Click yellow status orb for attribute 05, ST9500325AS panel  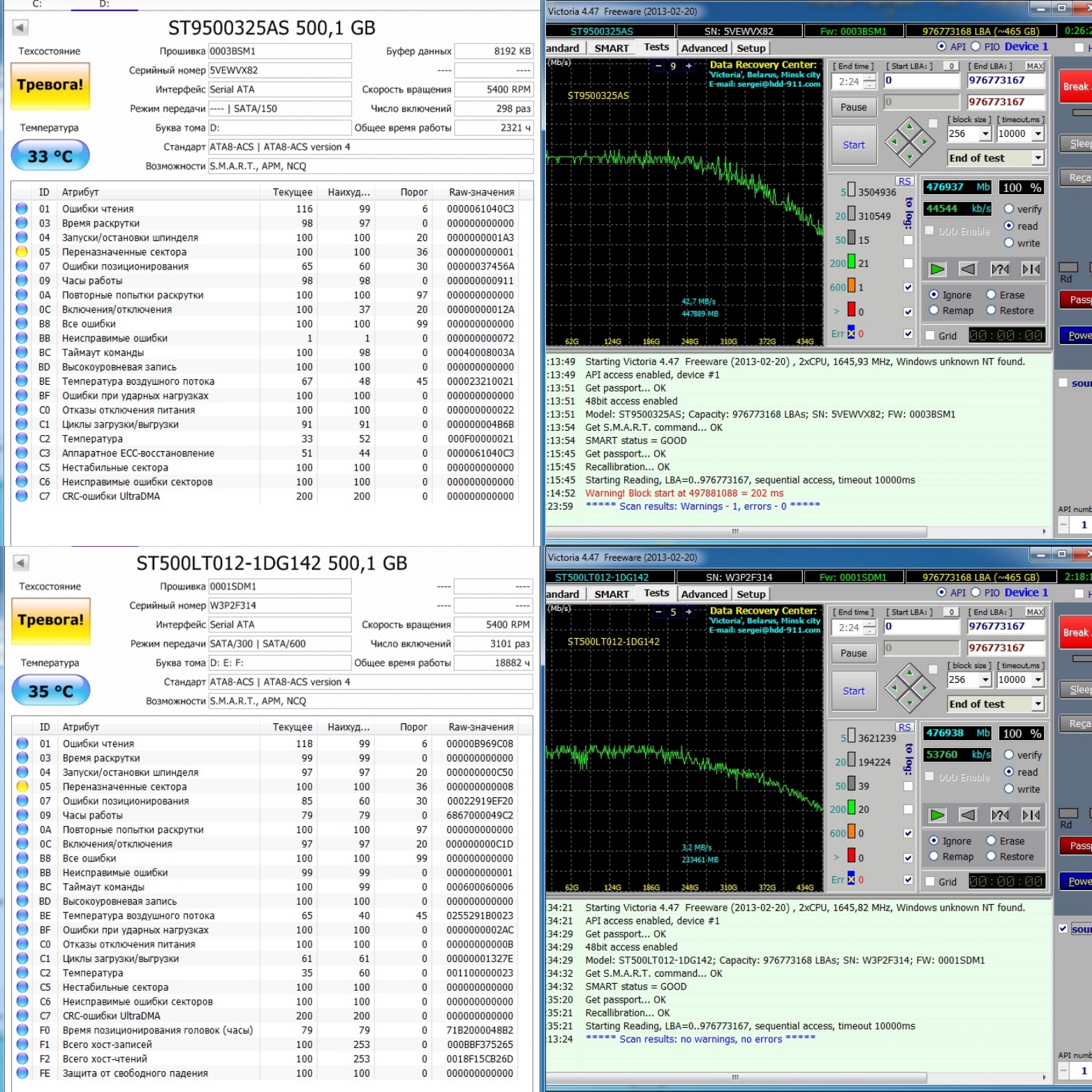tap(22, 251)
